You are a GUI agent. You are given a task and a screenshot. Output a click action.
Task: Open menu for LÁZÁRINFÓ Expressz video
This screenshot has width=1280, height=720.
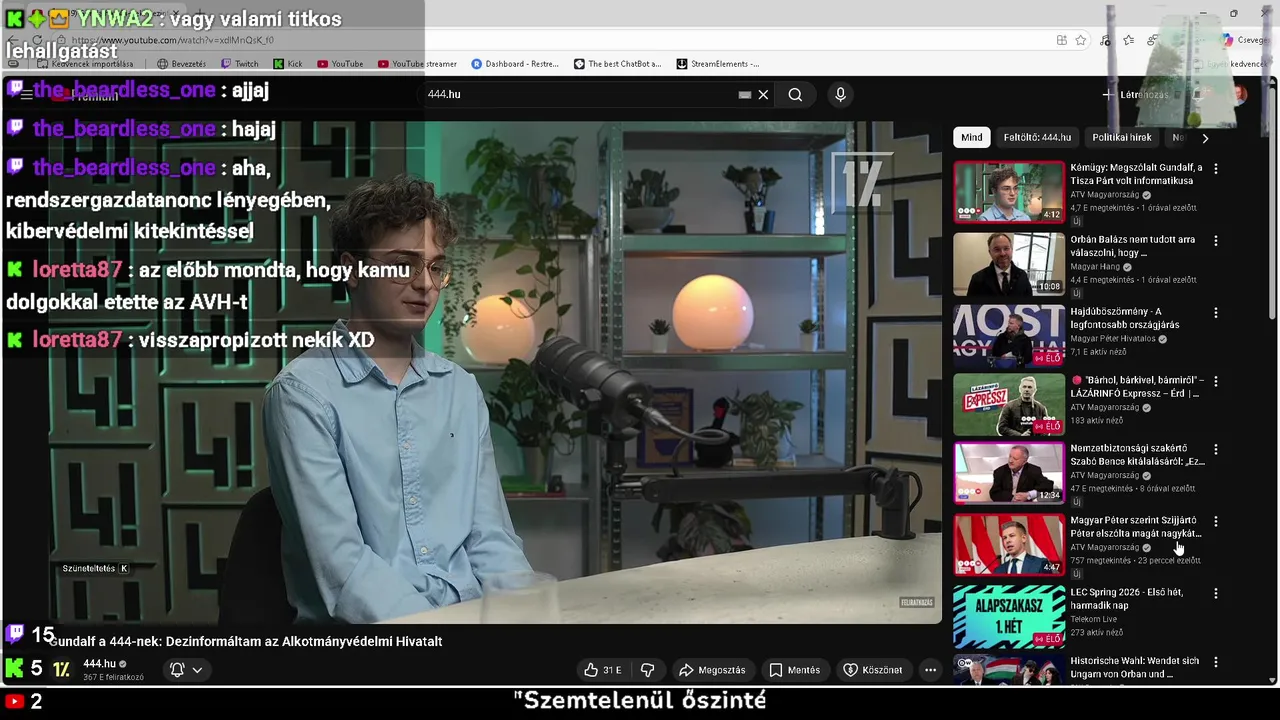(1216, 381)
